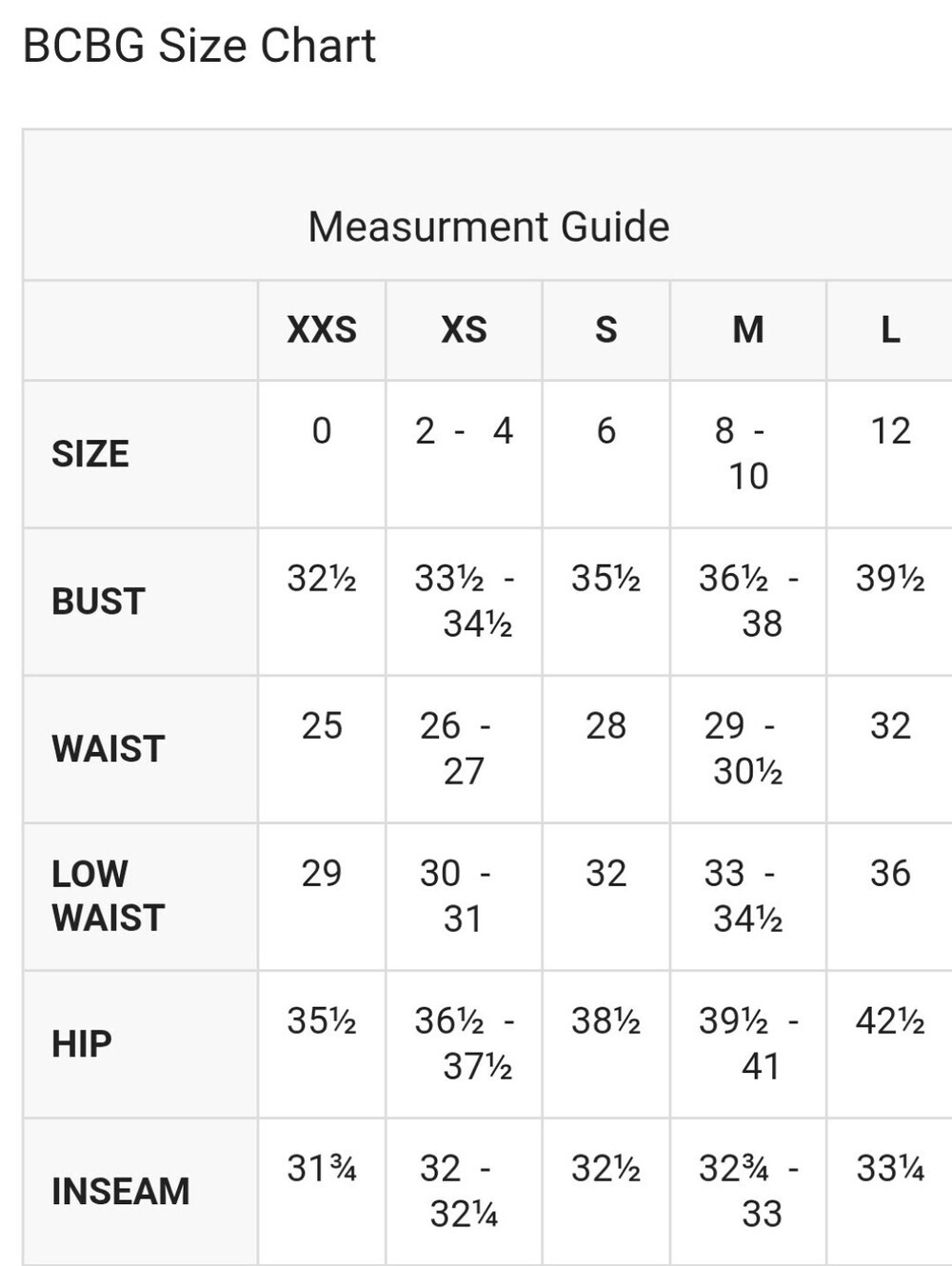Select the L low waist value 36
This screenshot has width=952, height=1266.
pos(890,874)
